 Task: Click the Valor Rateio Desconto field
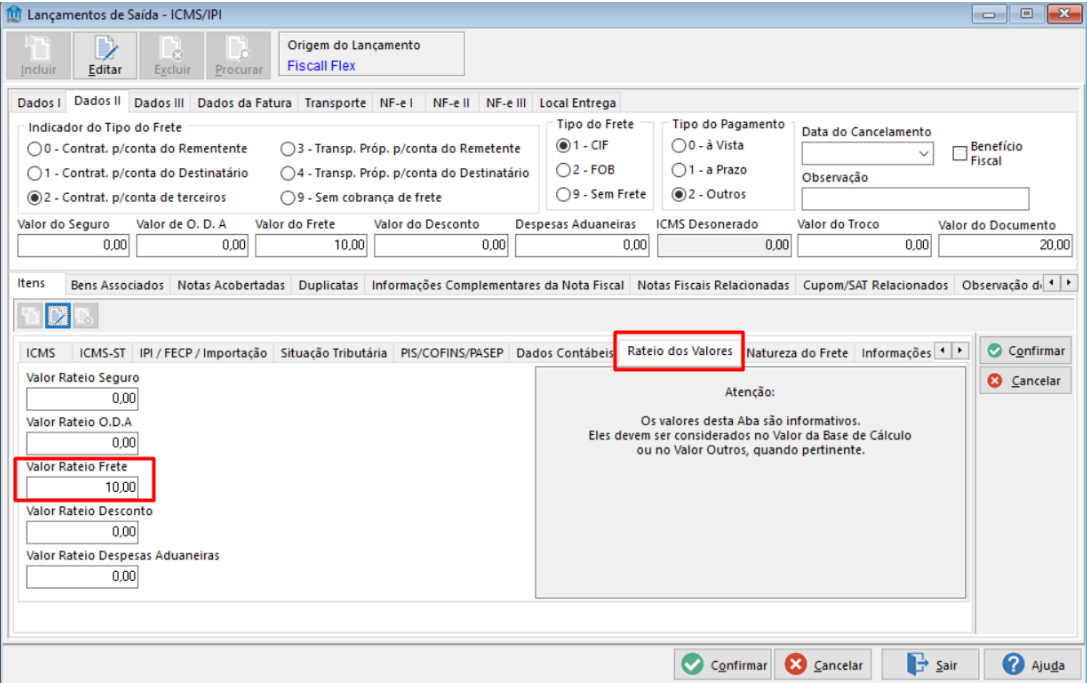coord(82,532)
